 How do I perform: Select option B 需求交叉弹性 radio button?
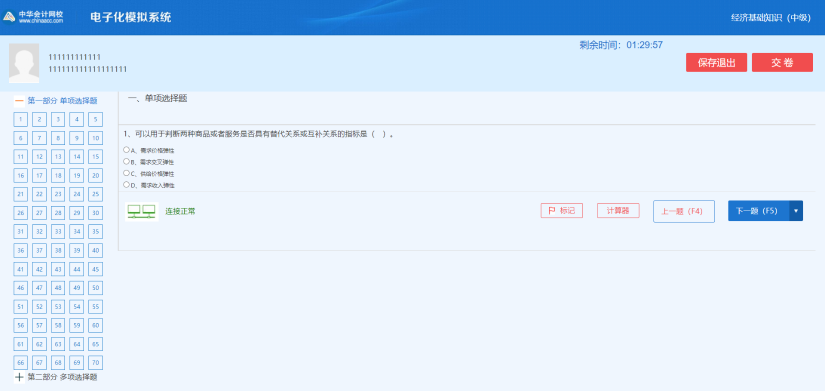126,162
